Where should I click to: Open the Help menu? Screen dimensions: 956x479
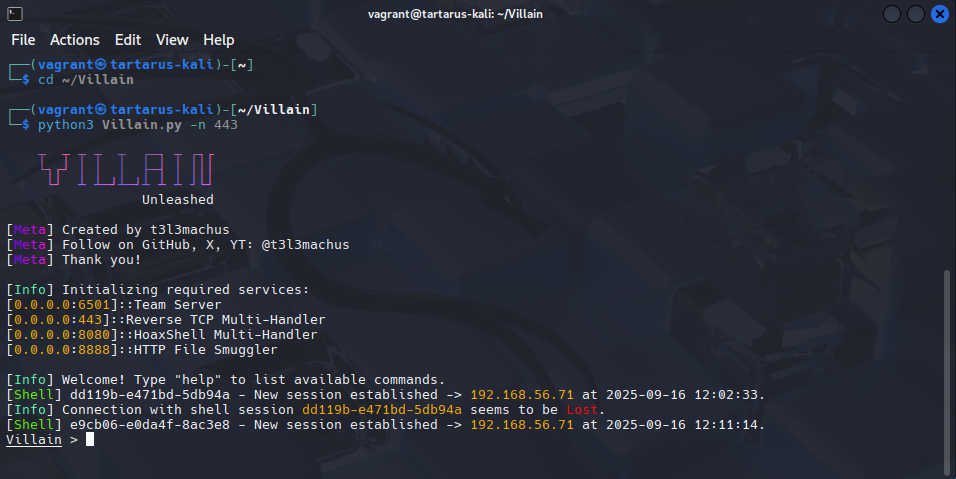219,40
